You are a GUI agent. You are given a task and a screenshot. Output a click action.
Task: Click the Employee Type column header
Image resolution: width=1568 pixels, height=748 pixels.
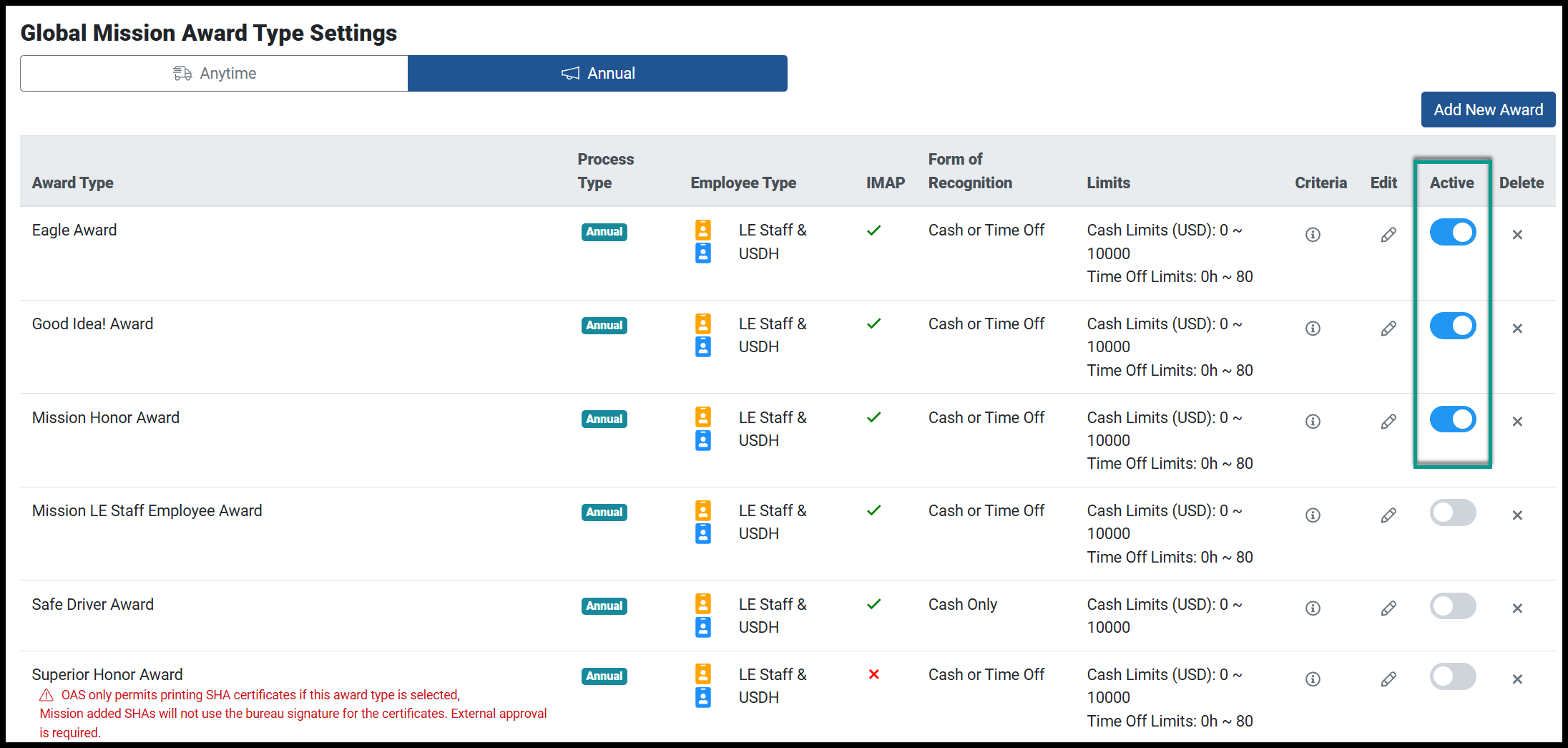[743, 183]
